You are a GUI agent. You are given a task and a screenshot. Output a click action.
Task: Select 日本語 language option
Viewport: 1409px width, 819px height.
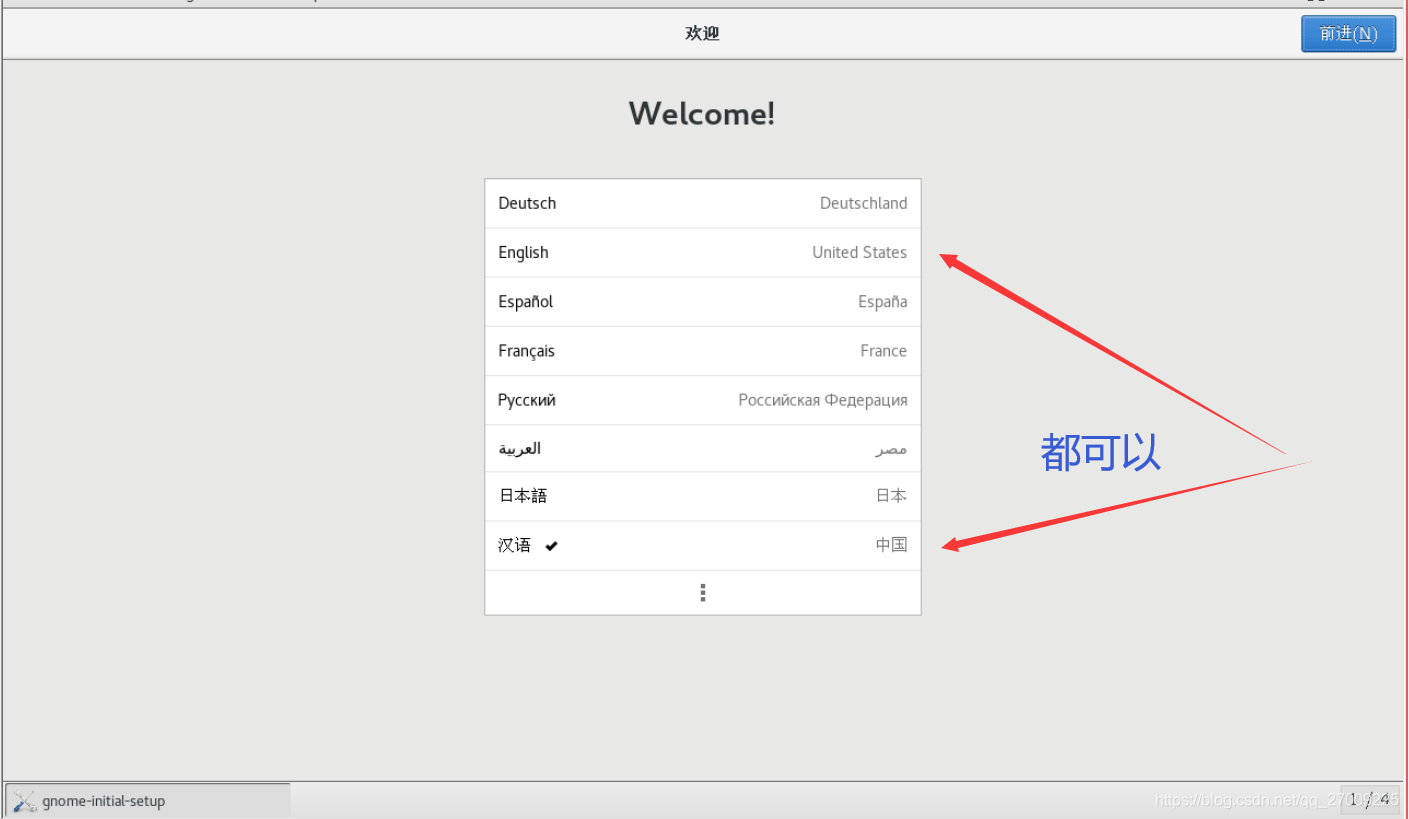pyautogui.click(x=702, y=496)
